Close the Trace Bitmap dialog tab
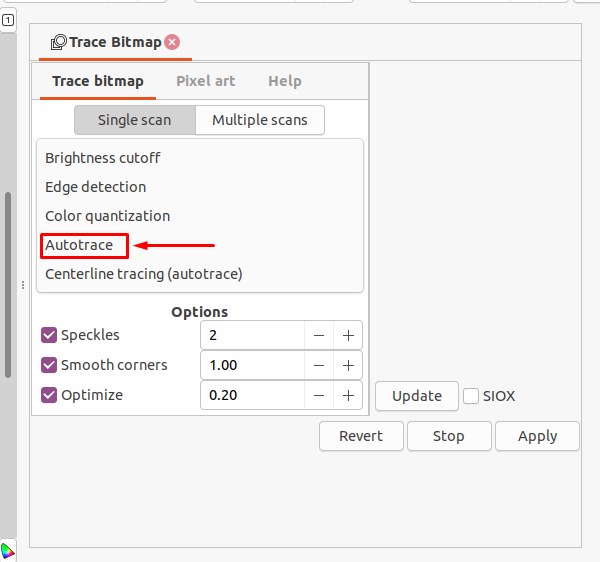 click(x=172, y=42)
